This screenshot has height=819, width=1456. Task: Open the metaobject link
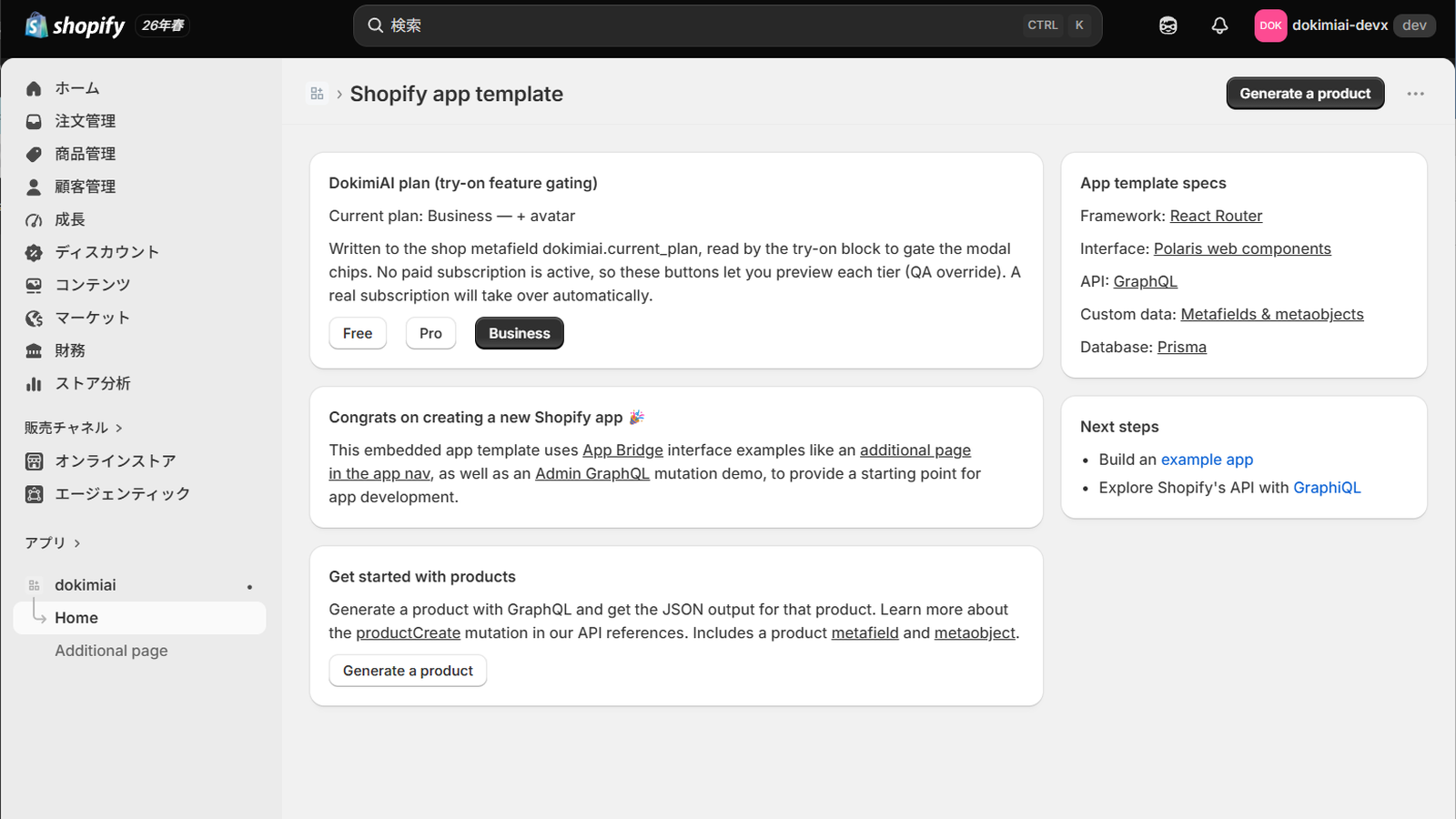coord(975,633)
